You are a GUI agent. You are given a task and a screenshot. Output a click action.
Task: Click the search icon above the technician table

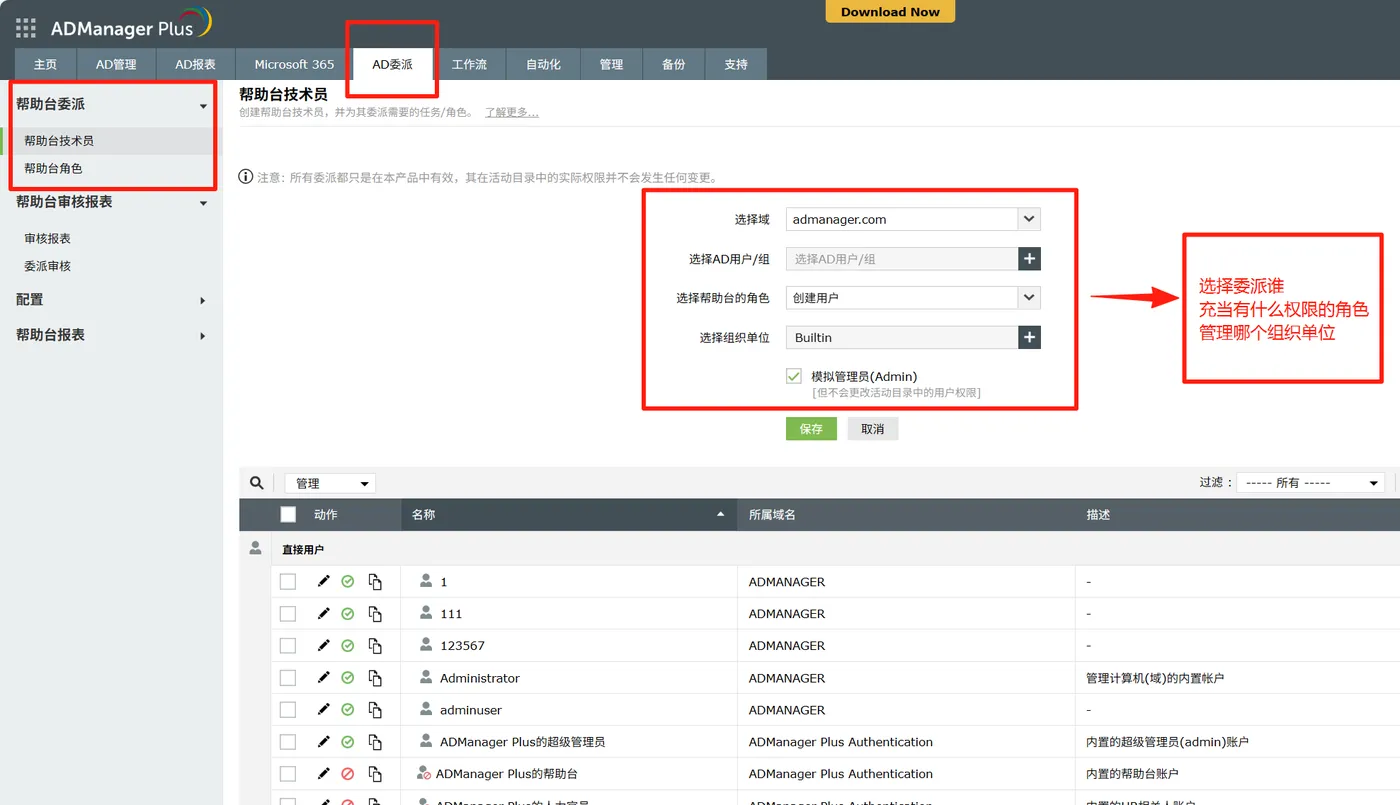(257, 483)
